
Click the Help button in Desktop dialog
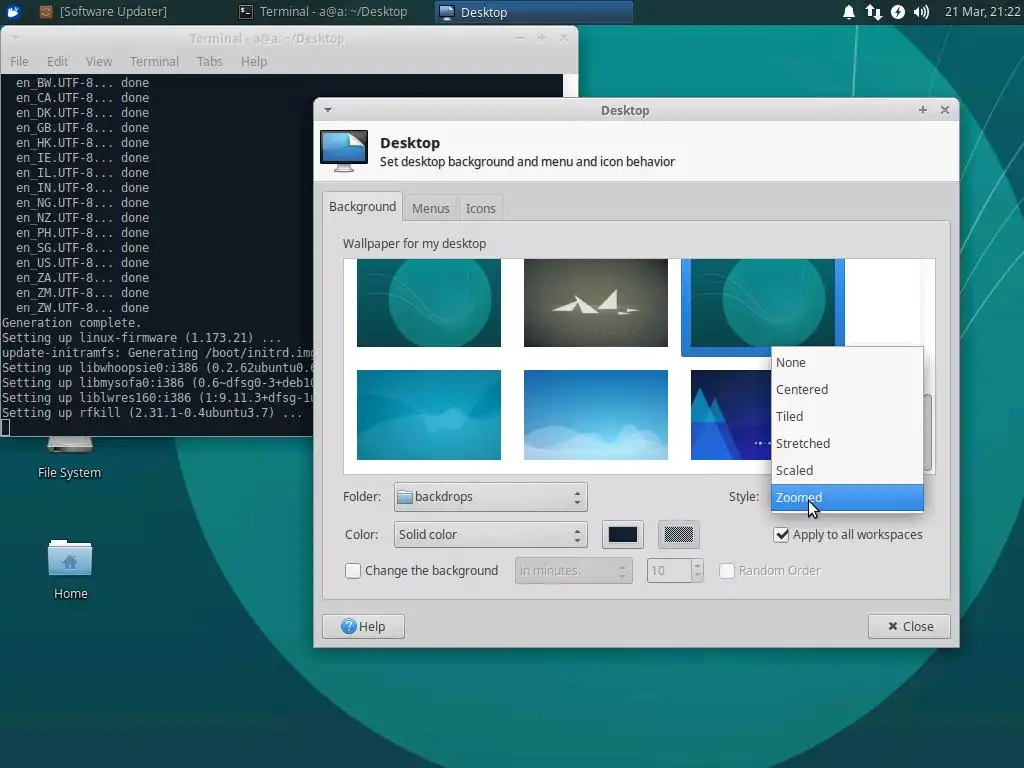point(363,626)
